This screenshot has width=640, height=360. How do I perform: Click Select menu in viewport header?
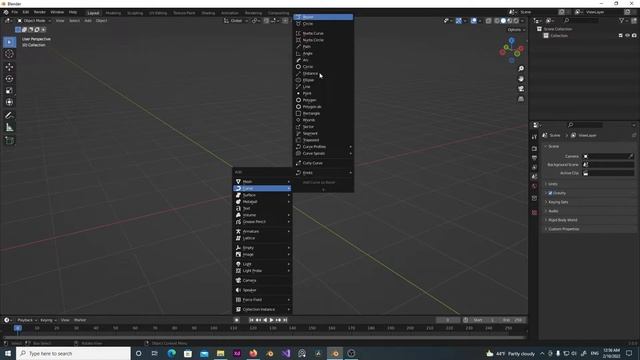74,20
